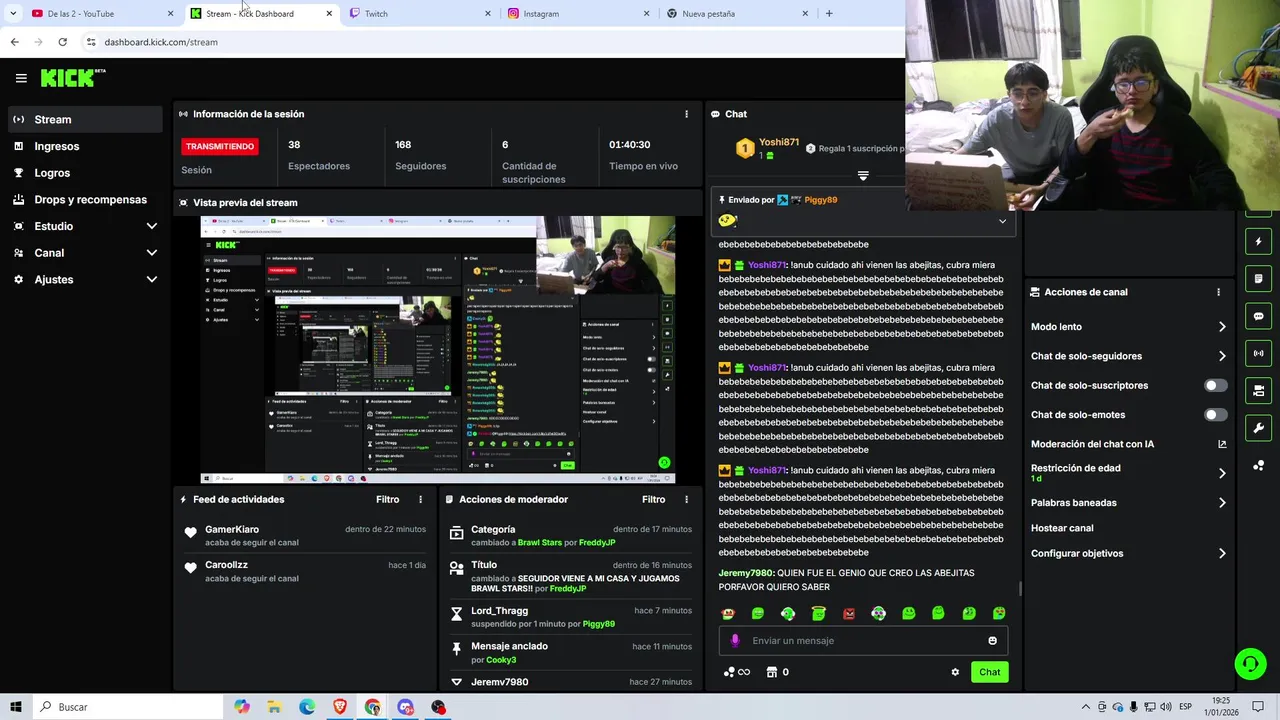1280x720 pixels.
Task: Expand the Jeremy7980 moderator action entry
Action: [457, 682]
